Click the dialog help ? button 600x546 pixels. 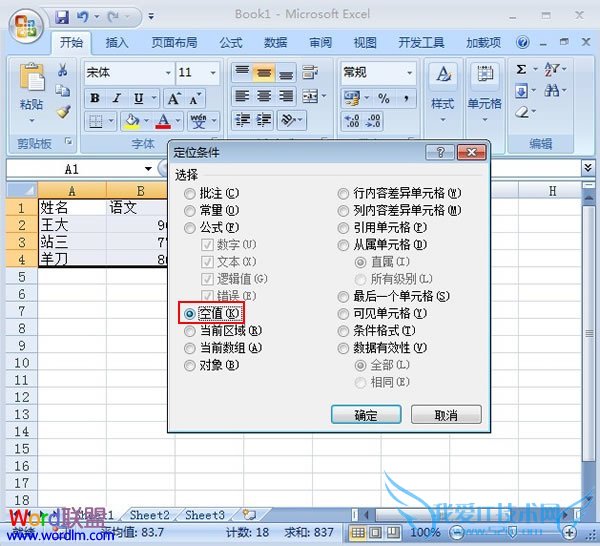coord(440,153)
